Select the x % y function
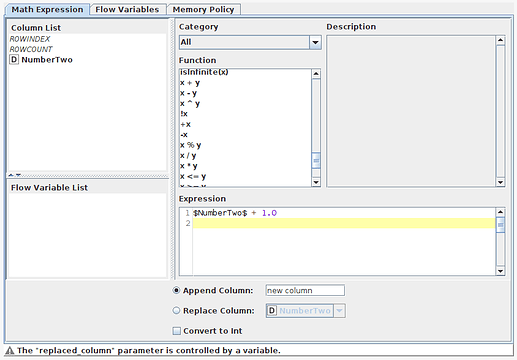517x360 pixels. (x=190, y=145)
